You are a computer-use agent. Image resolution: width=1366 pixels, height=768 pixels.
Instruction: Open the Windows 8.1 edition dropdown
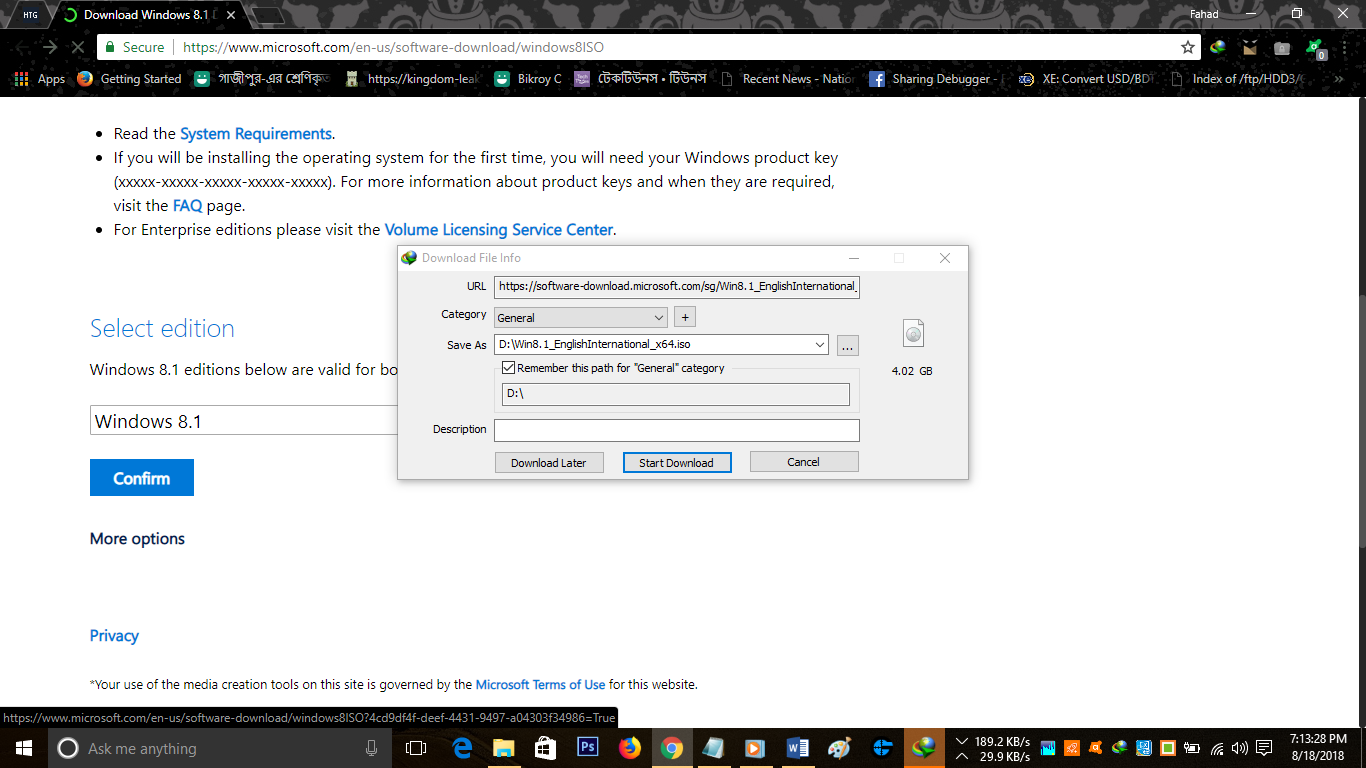click(x=244, y=421)
